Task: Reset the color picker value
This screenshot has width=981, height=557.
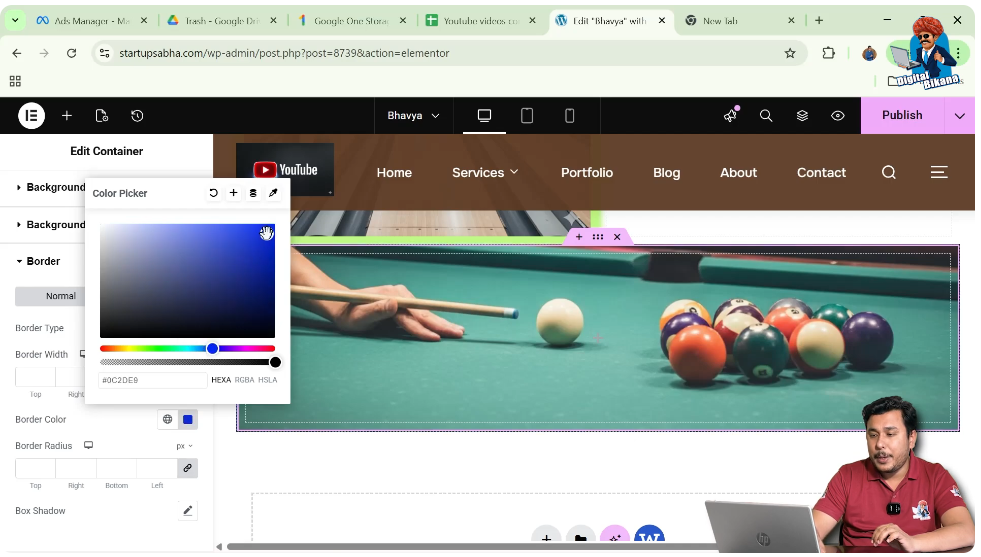Action: tap(213, 193)
